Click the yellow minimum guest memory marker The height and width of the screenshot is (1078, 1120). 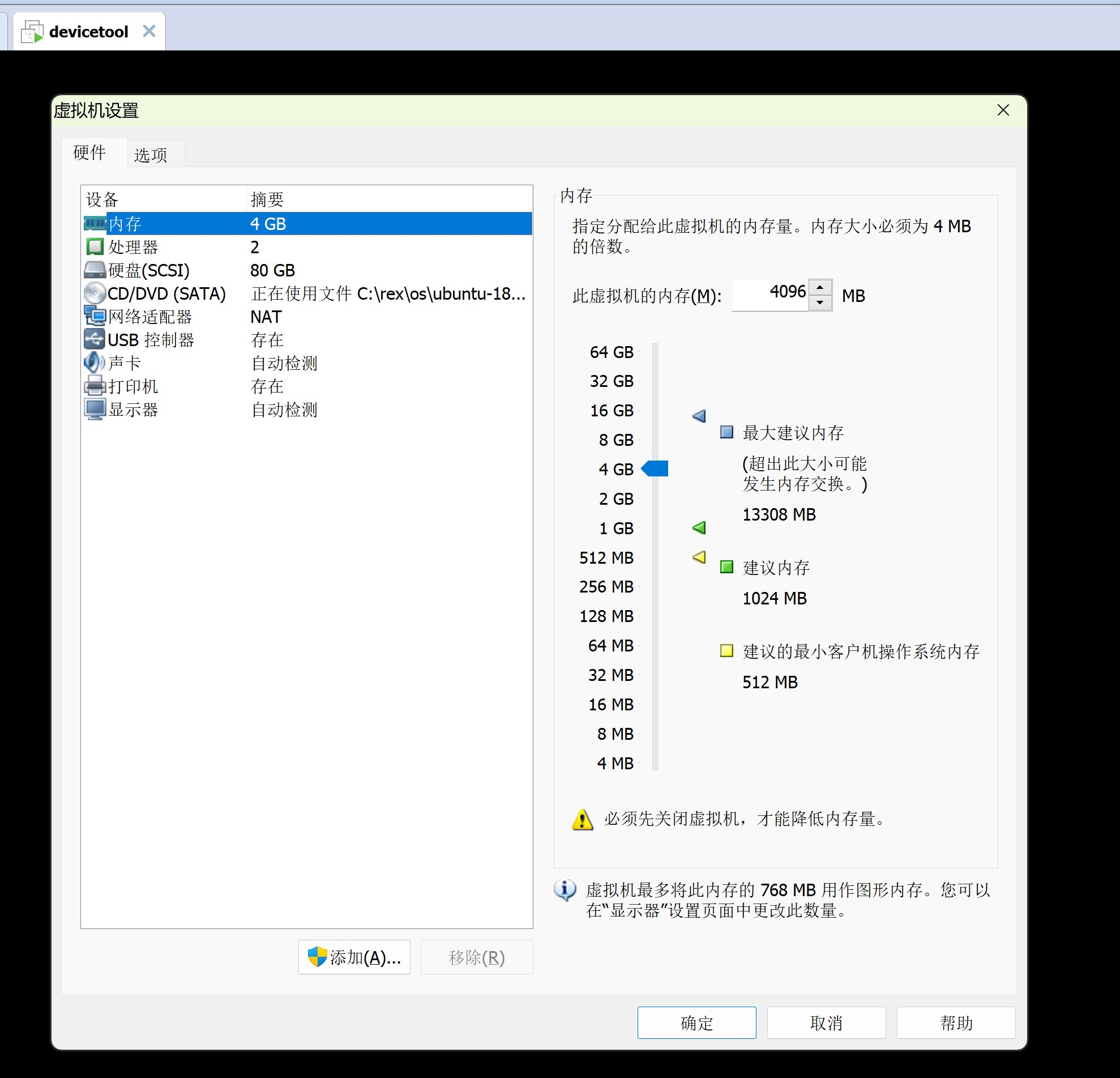coord(699,557)
